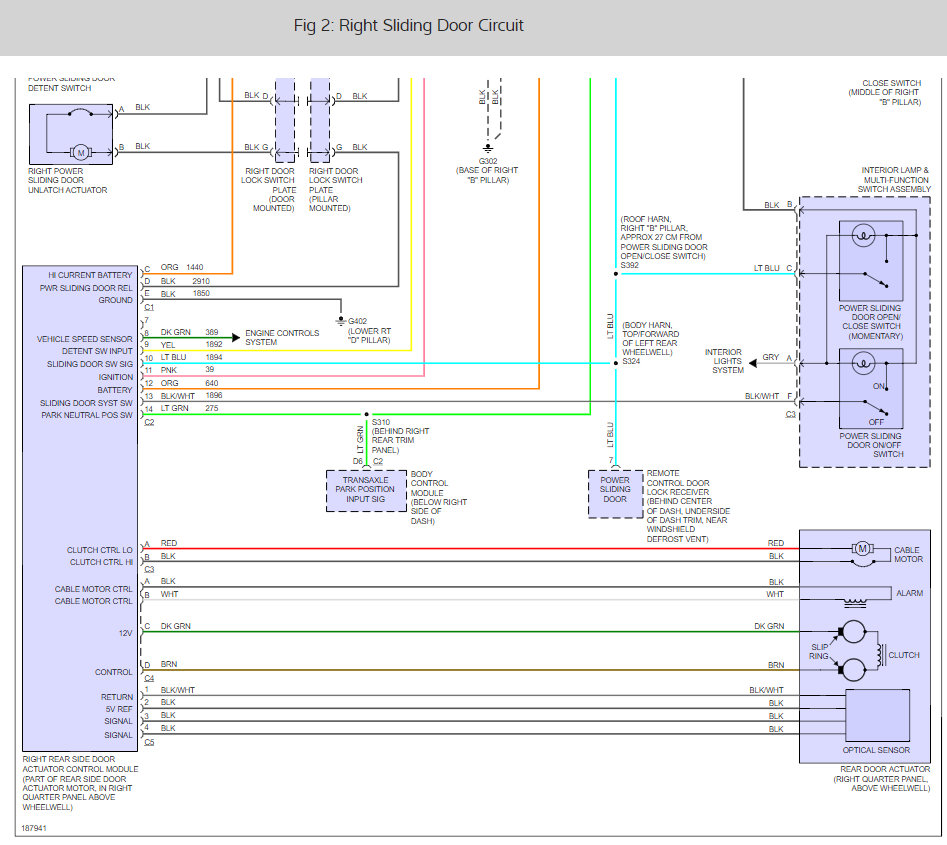Click the red wire 'RED' label near Clutch Ctrl Lo

pos(169,543)
